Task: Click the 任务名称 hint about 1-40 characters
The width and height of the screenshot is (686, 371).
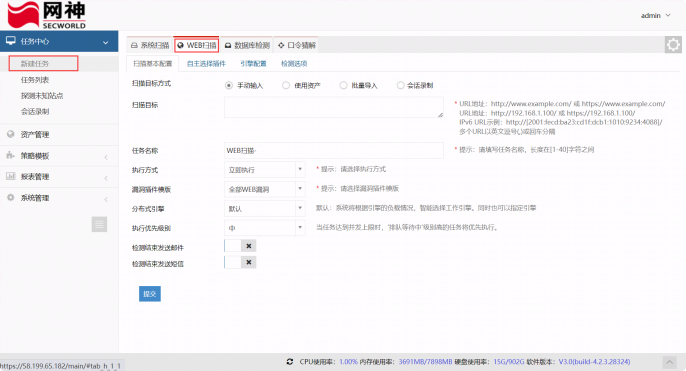Action: point(527,150)
